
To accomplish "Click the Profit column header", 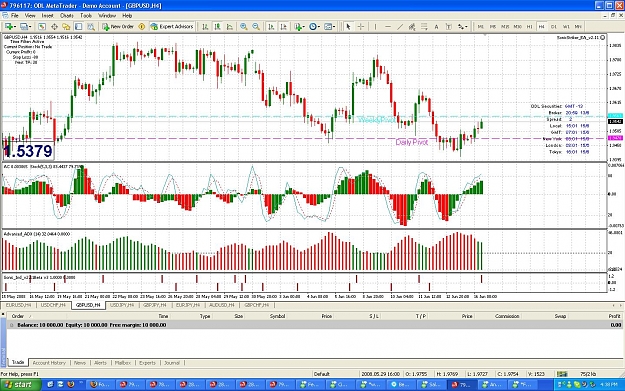I will 614,316.
